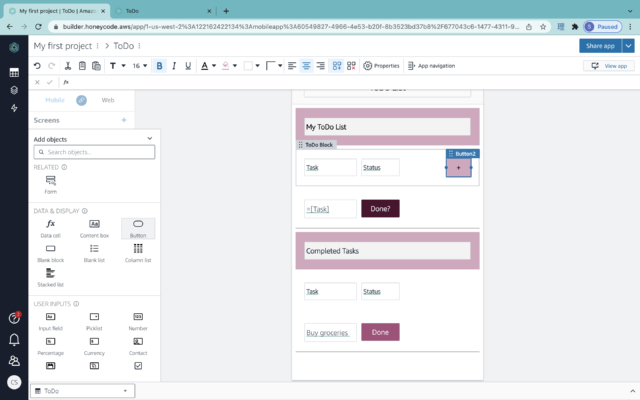Open the Builder icon in left sidebar

pyautogui.click(x=14, y=90)
